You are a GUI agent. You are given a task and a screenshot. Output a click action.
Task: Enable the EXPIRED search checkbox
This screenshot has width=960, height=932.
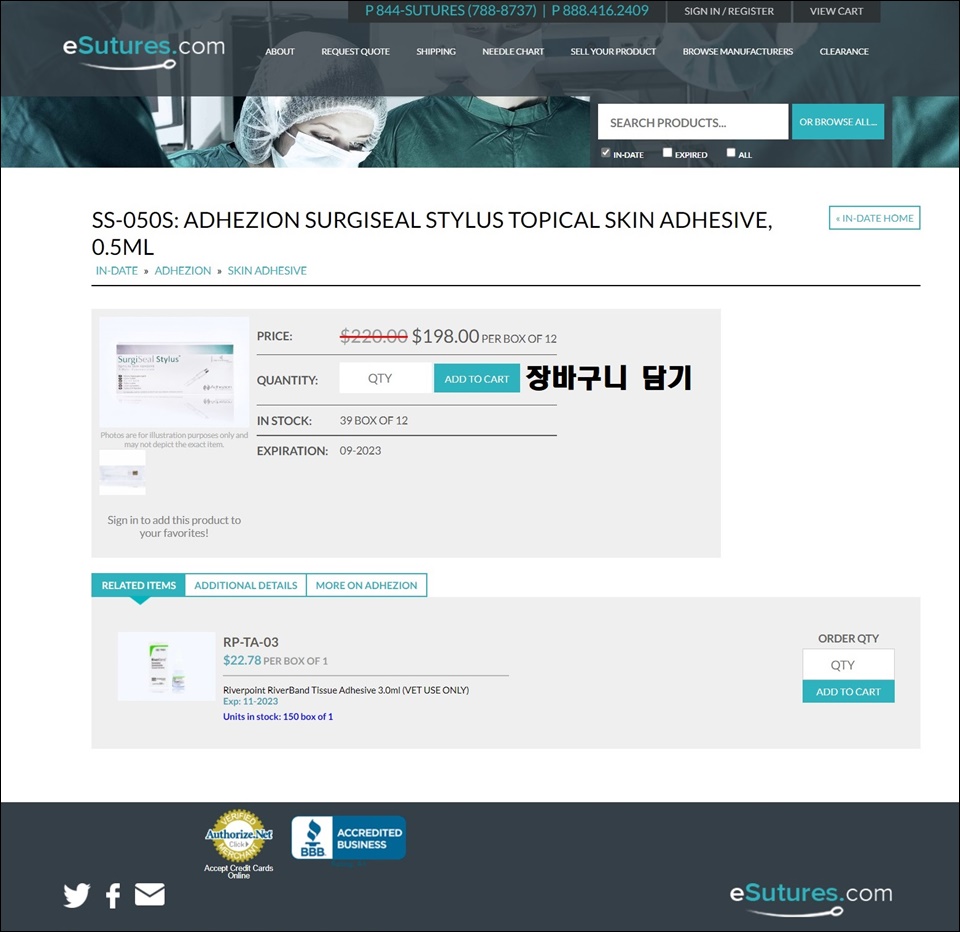coord(667,152)
